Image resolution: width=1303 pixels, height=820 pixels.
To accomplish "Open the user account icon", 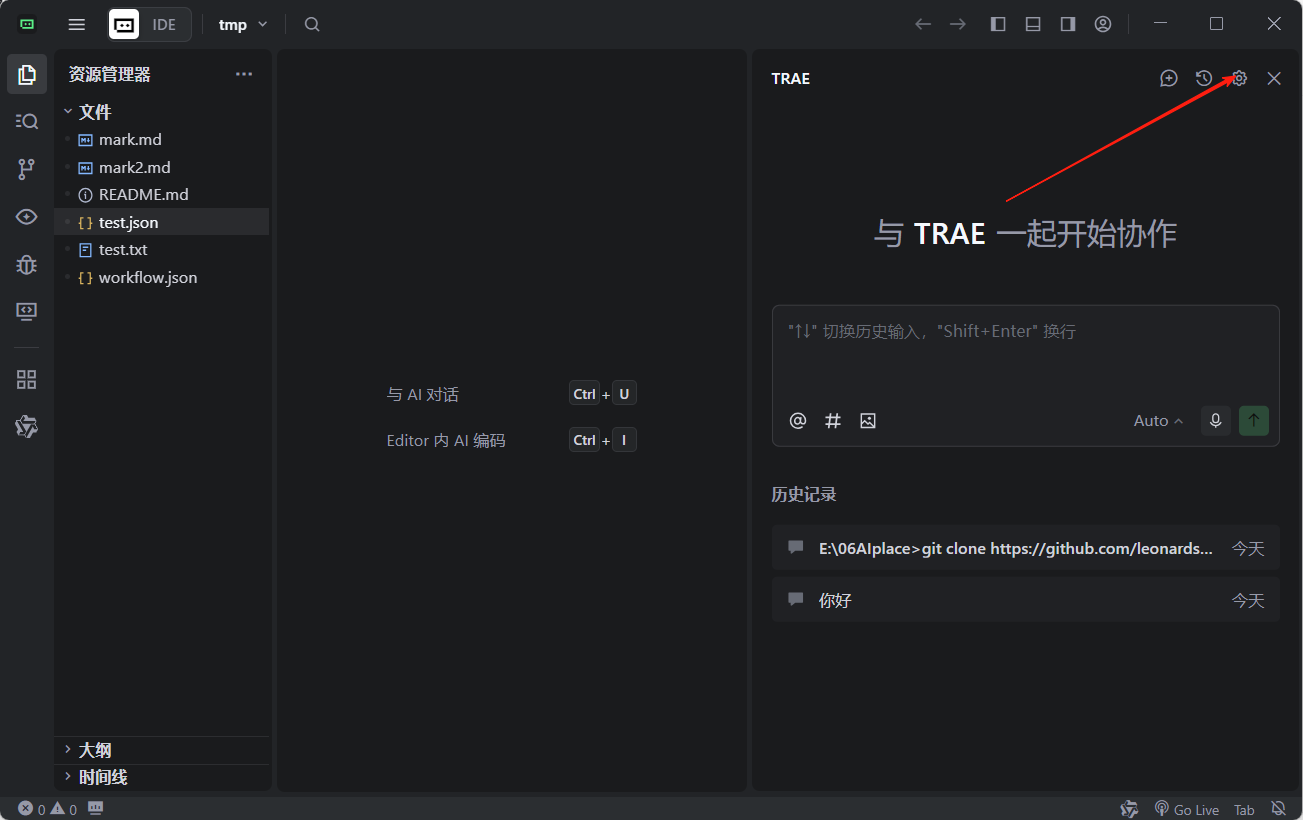I will [x=1103, y=24].
